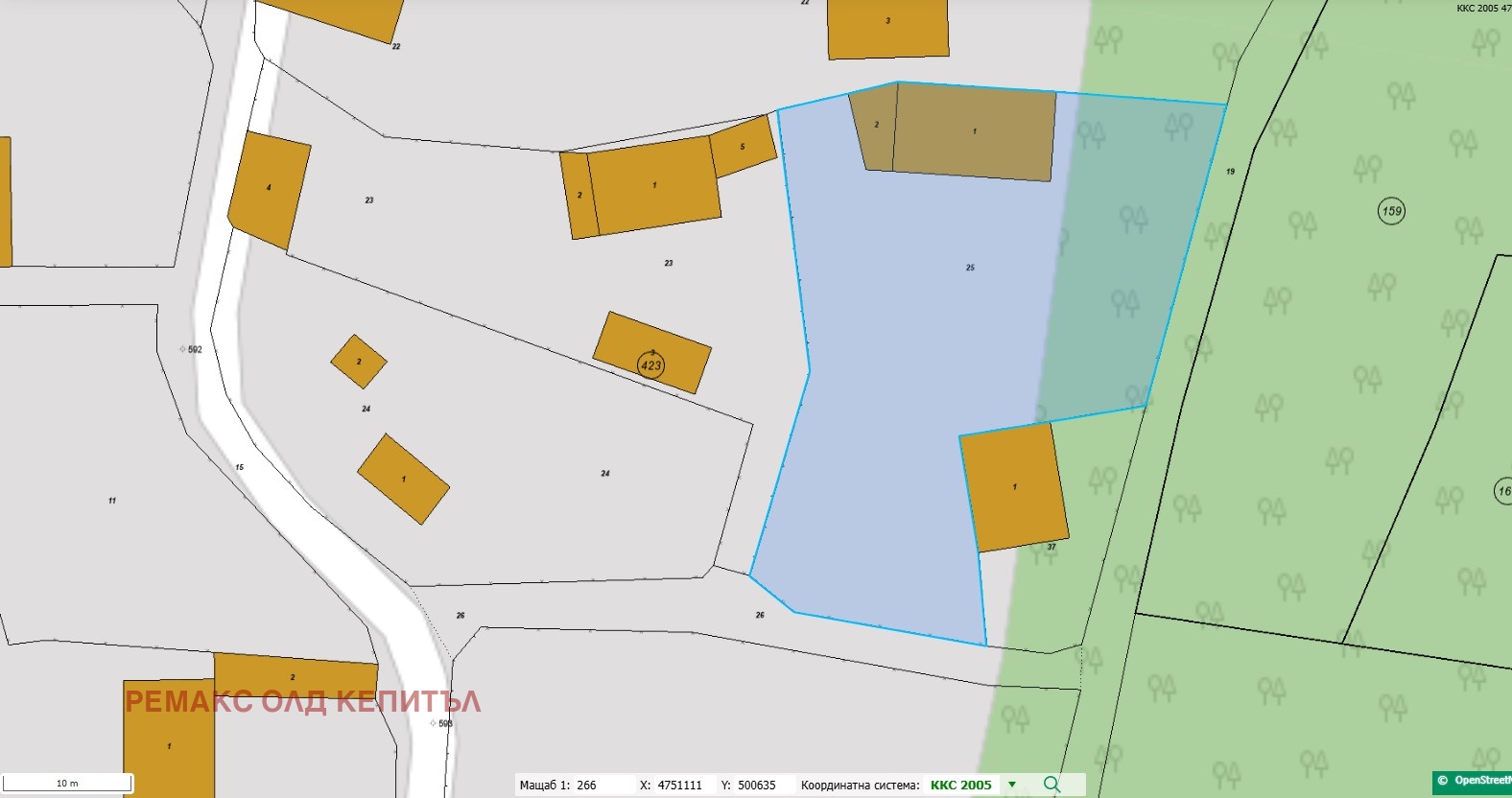Select the KKC 2005 coordinate system label

tap(960, 785)
